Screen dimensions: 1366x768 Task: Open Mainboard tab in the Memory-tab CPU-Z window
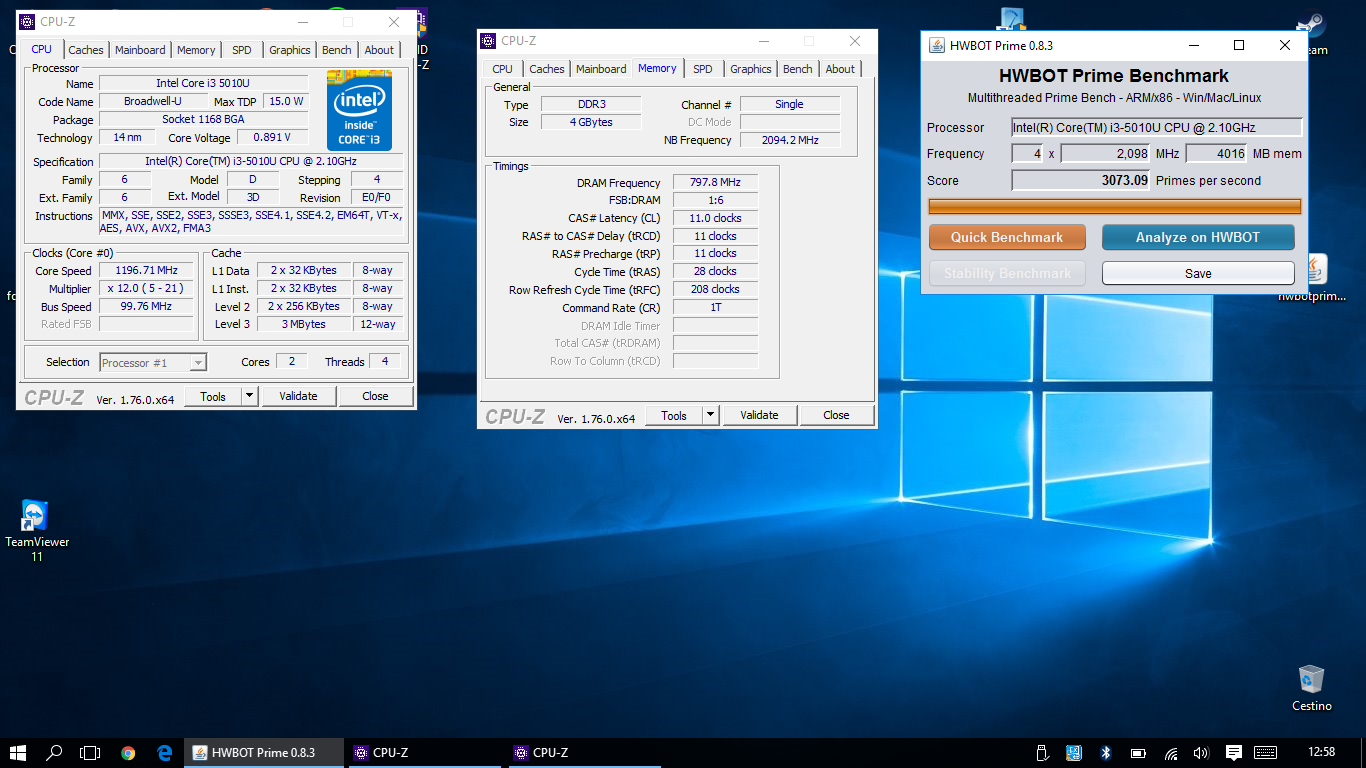tap(601, 69)
